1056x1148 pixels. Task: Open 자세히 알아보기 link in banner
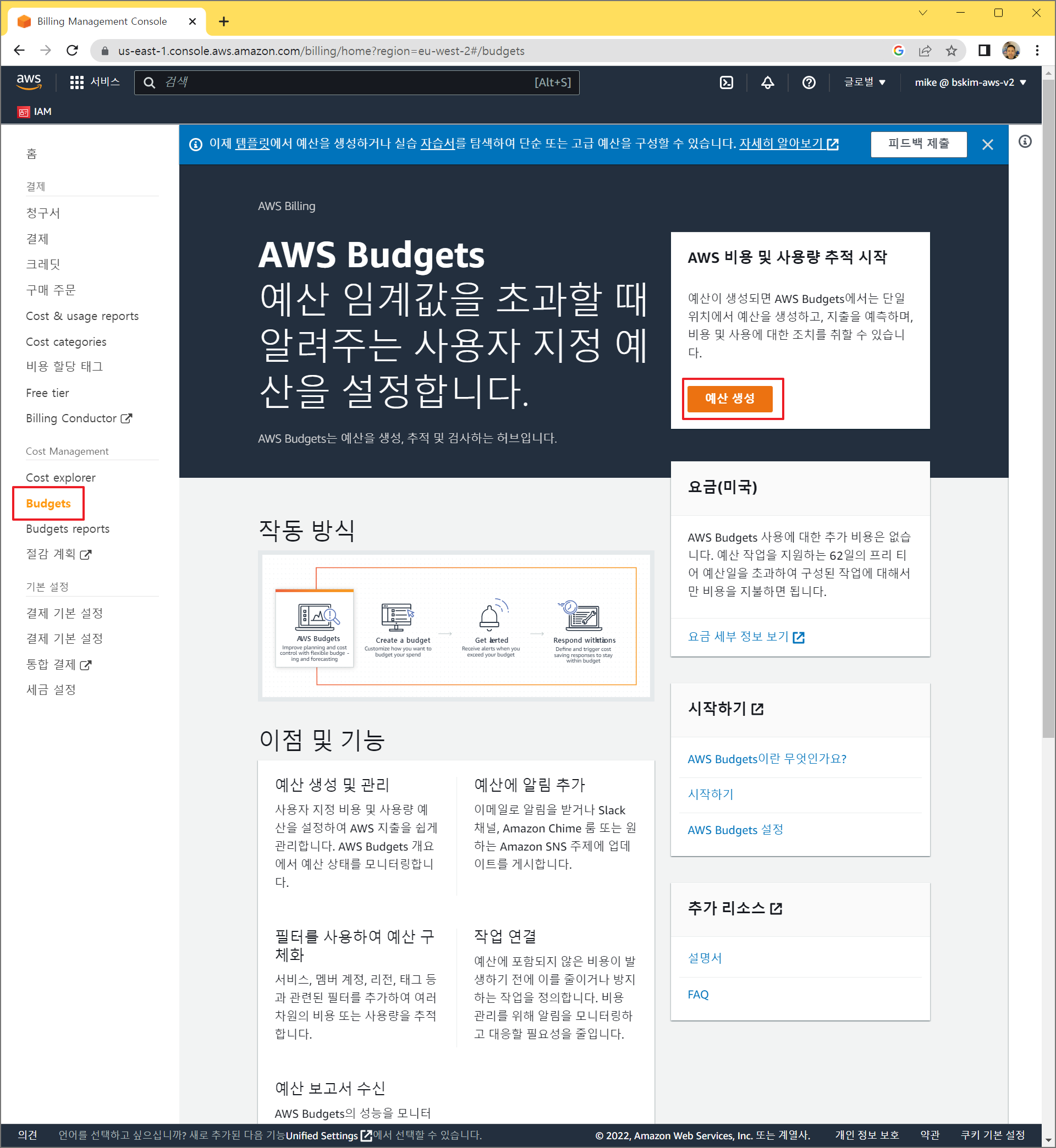(789, 144)
